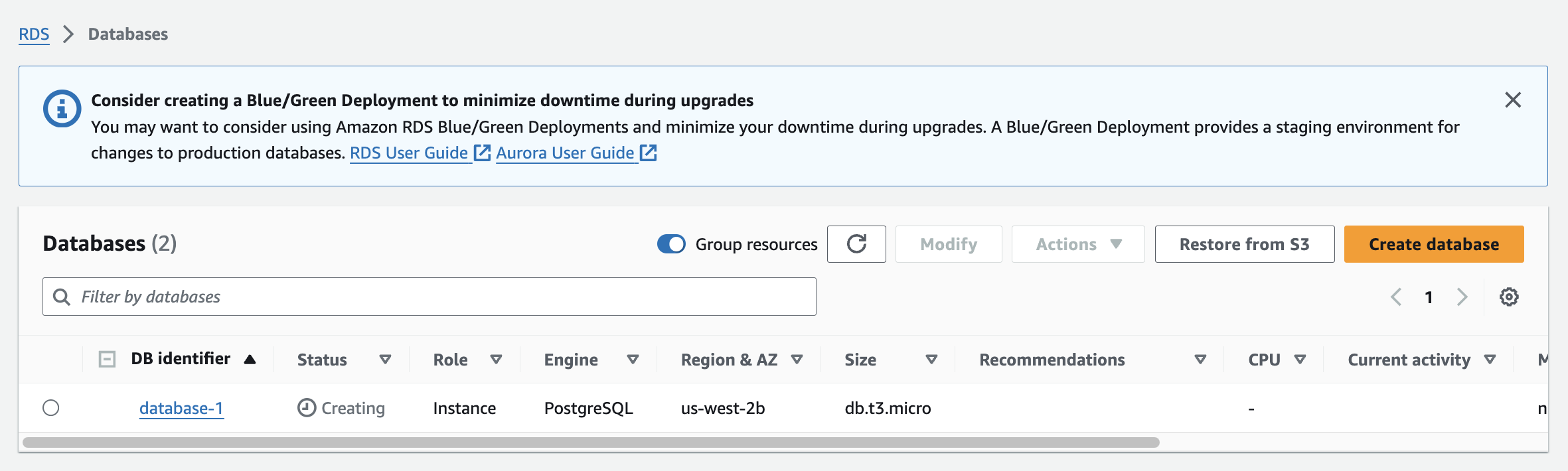
Task: Dismiss the Blue/Green Deployment banner
Action: 1513,100
